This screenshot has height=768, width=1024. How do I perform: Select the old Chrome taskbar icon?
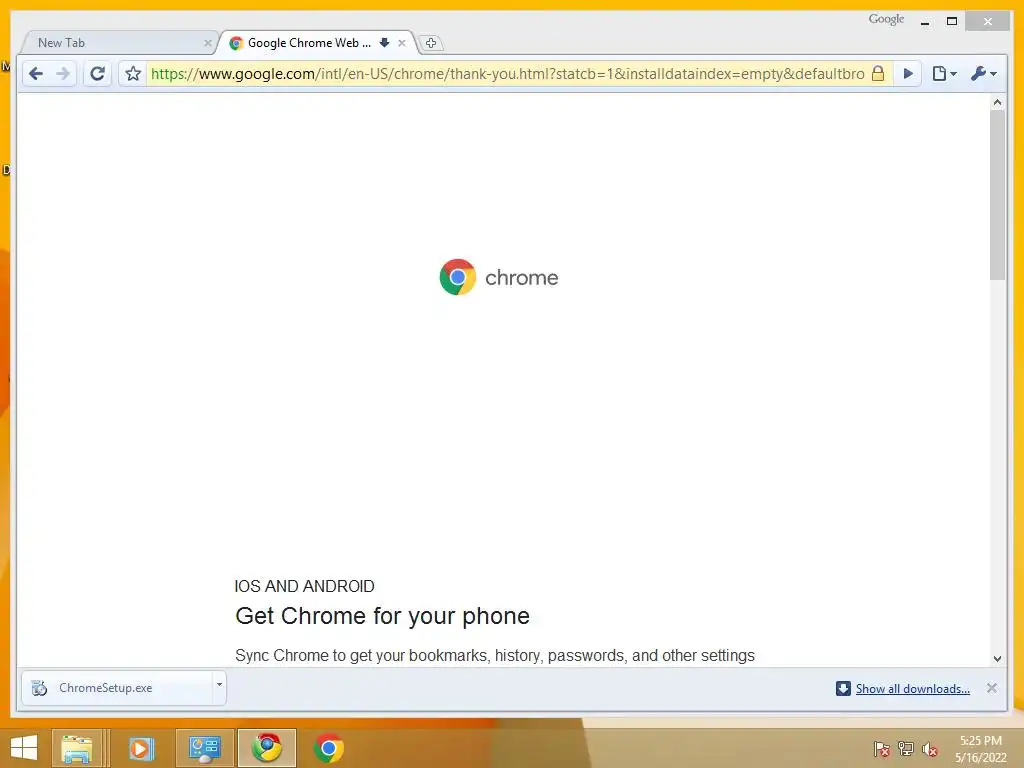point(267,748)
